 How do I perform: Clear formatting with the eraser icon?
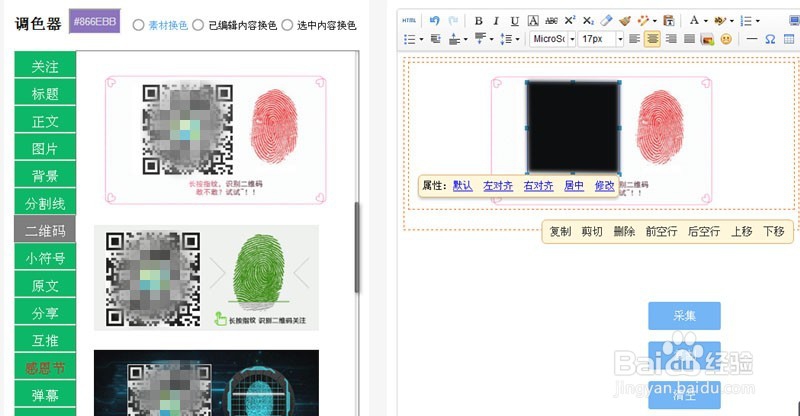coord(606,21)
